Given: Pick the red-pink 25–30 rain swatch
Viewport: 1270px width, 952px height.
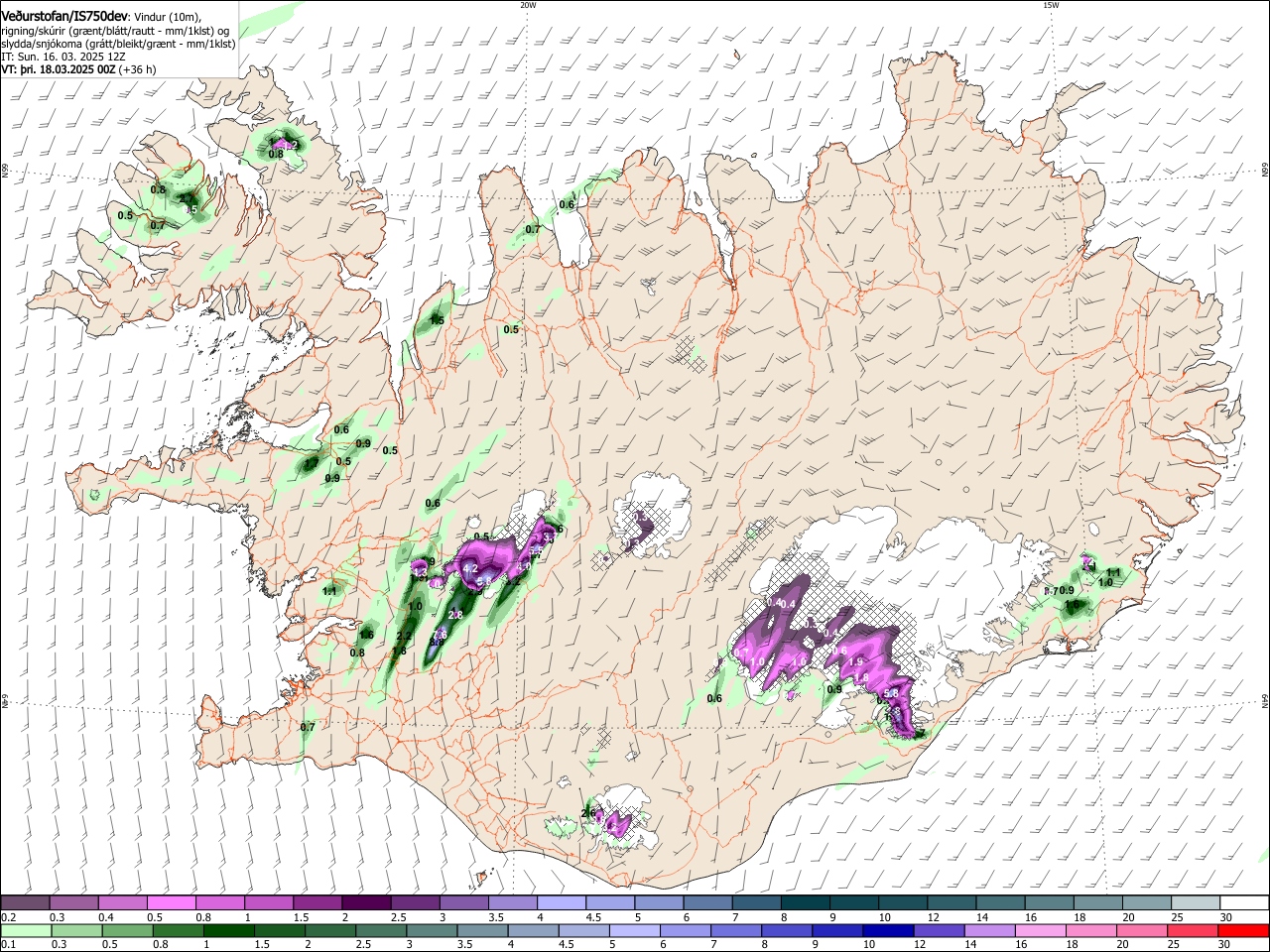Looking at the screenshot, I should click(1192, 931).
